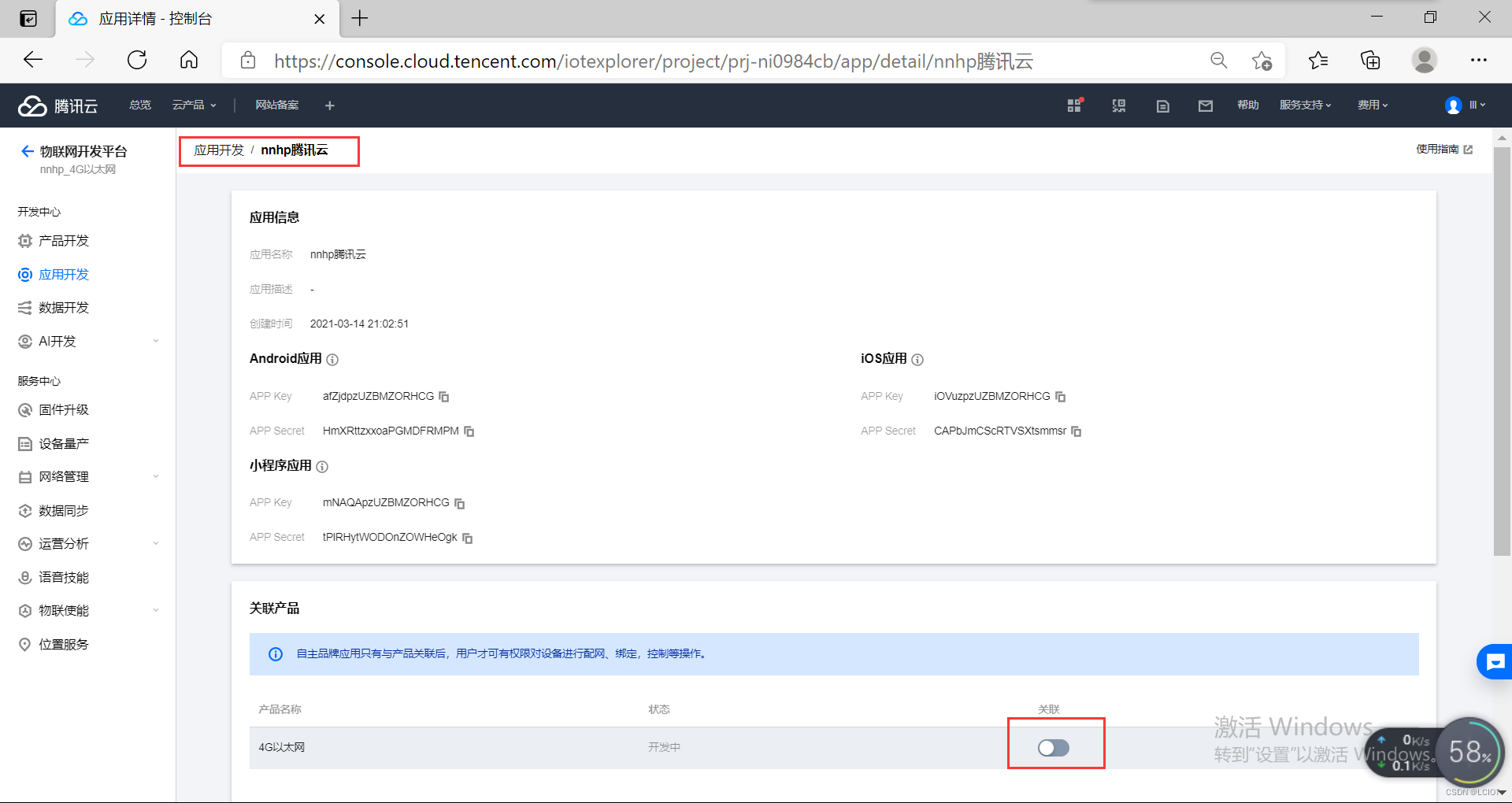Click the 开发中 status cell
The image size is (1512, 803).
click(x=664, y=748)
